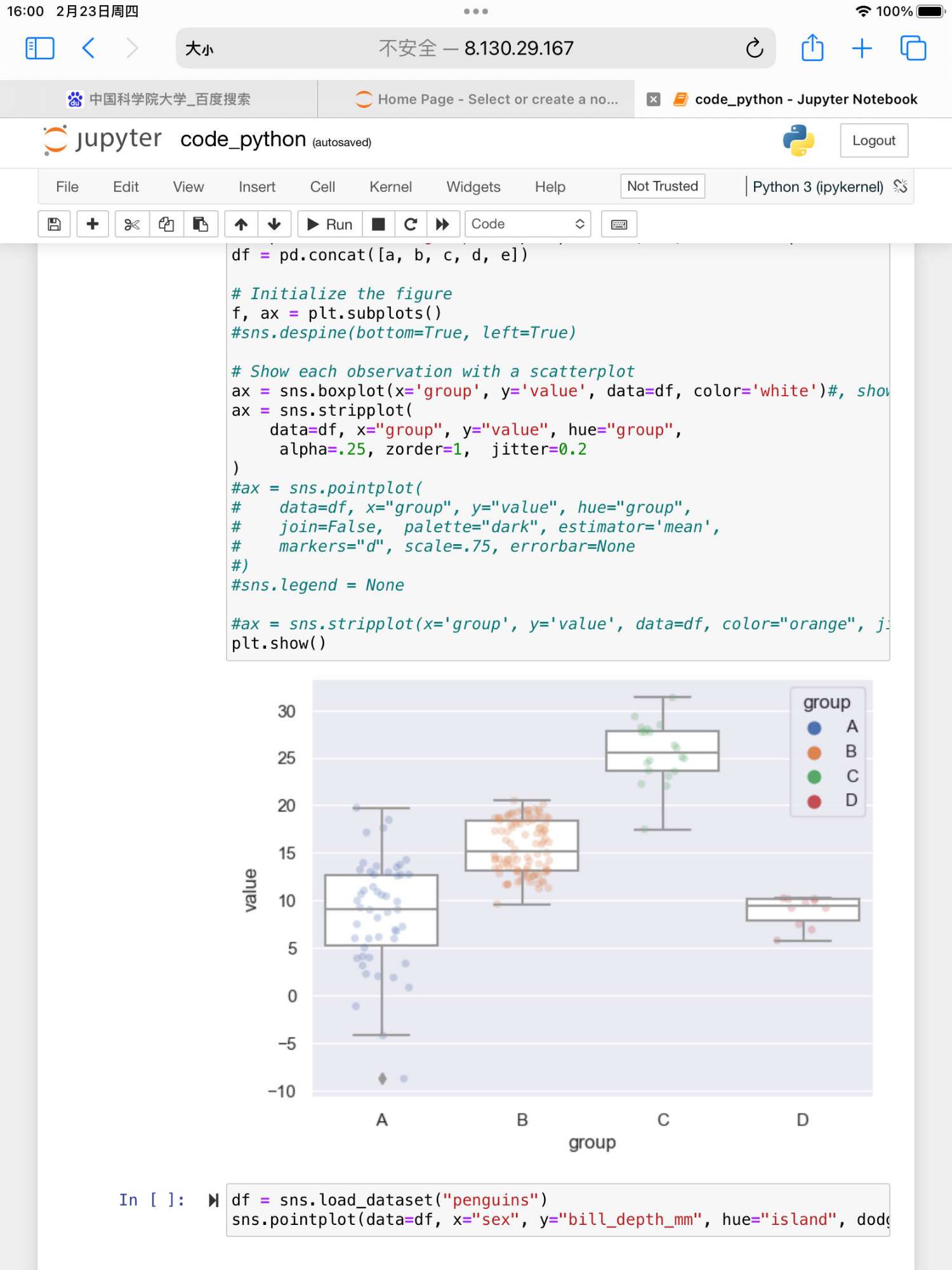The image size is (952, 1270).
Task: Open the Kernel menu
Action: pos(390,187)
